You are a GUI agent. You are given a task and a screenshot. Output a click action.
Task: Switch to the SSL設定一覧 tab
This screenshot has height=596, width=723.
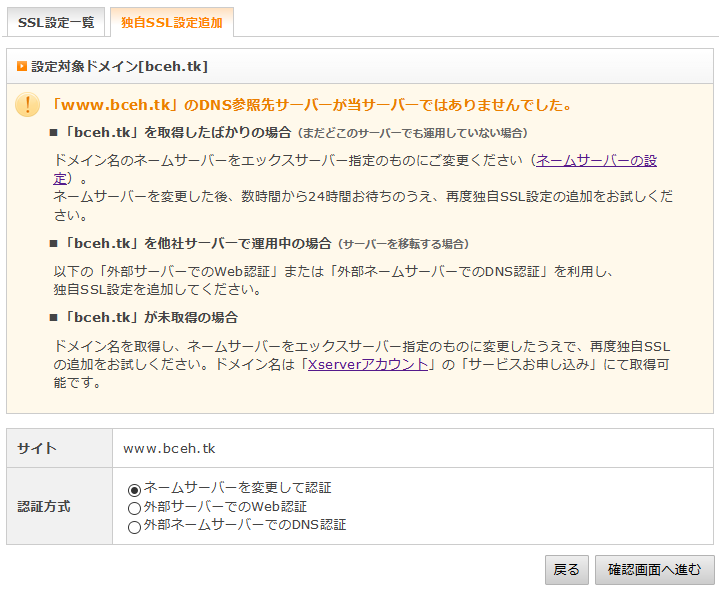pyautogui.click(x=56, y=22)
